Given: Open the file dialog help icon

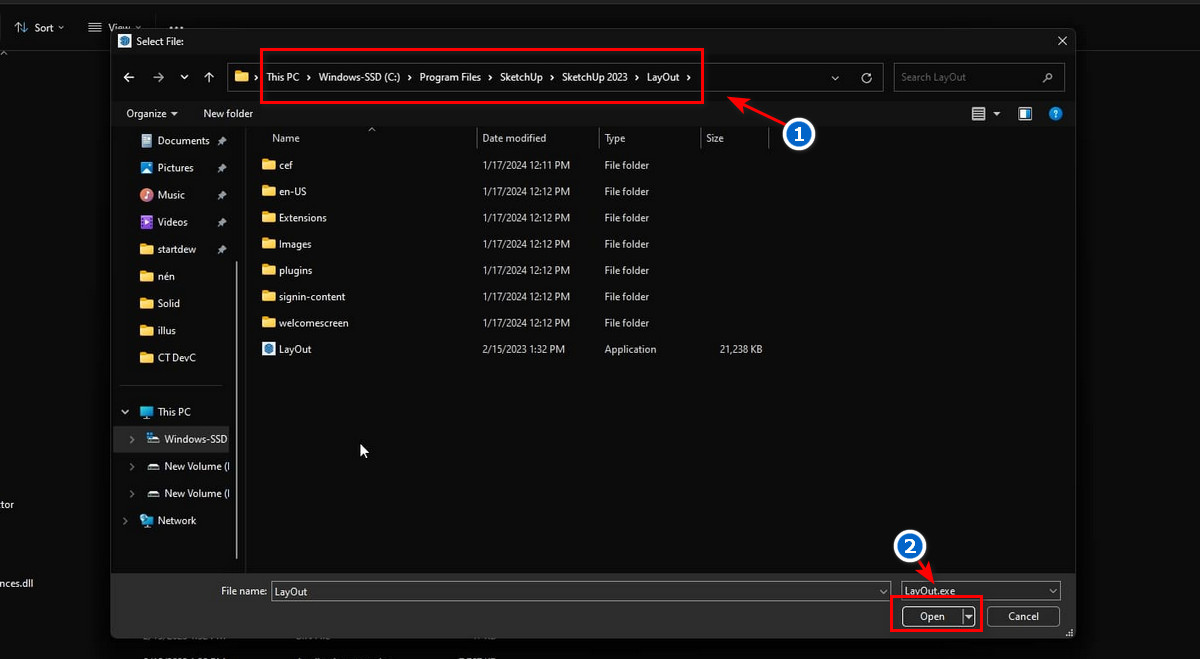Looking at the screenshot, I should coord(1055,114).
